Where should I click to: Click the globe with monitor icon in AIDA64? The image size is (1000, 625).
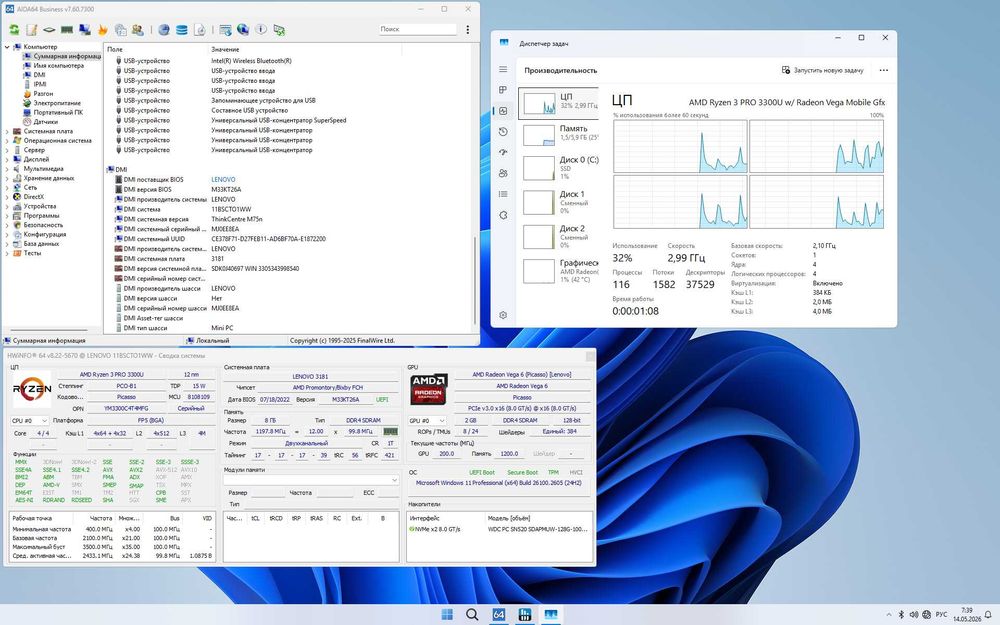[x=243, y=29]
